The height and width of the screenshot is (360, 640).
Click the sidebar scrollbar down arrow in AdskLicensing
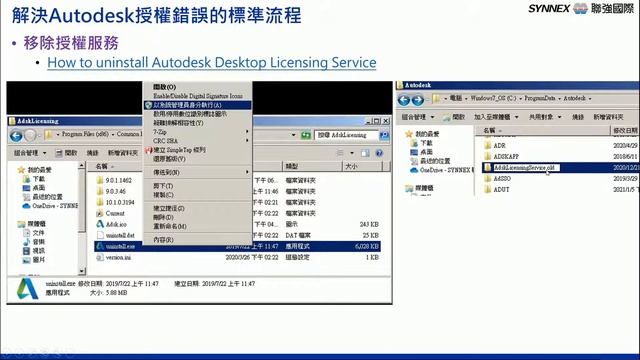[82, 271]
